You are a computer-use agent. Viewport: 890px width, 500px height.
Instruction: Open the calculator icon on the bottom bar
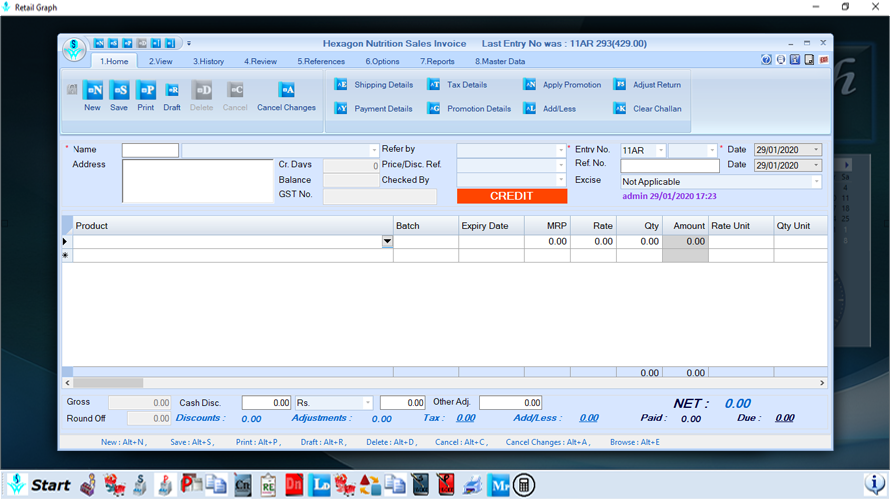[524, 485]
